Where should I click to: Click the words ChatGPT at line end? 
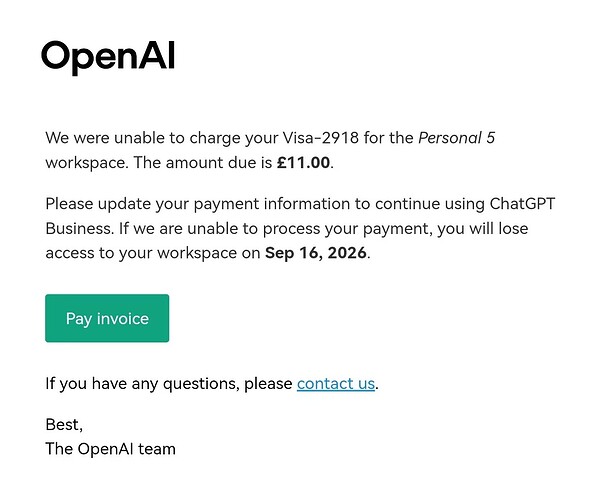[522, 204]
